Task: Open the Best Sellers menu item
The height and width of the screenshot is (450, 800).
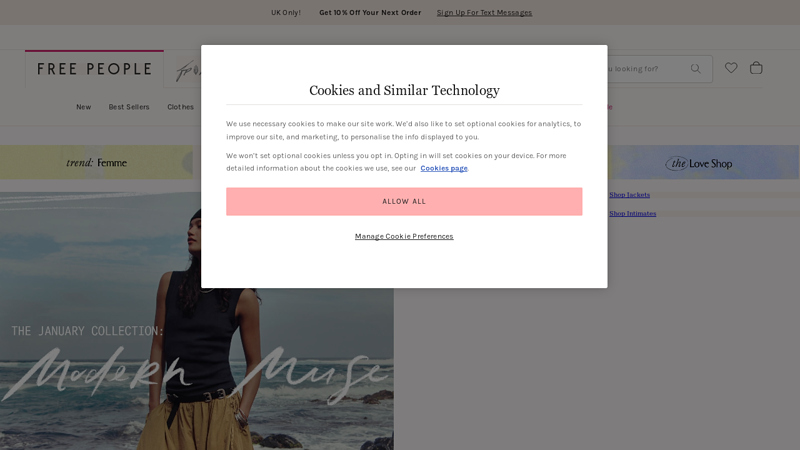Action: [x=129, y=107]
